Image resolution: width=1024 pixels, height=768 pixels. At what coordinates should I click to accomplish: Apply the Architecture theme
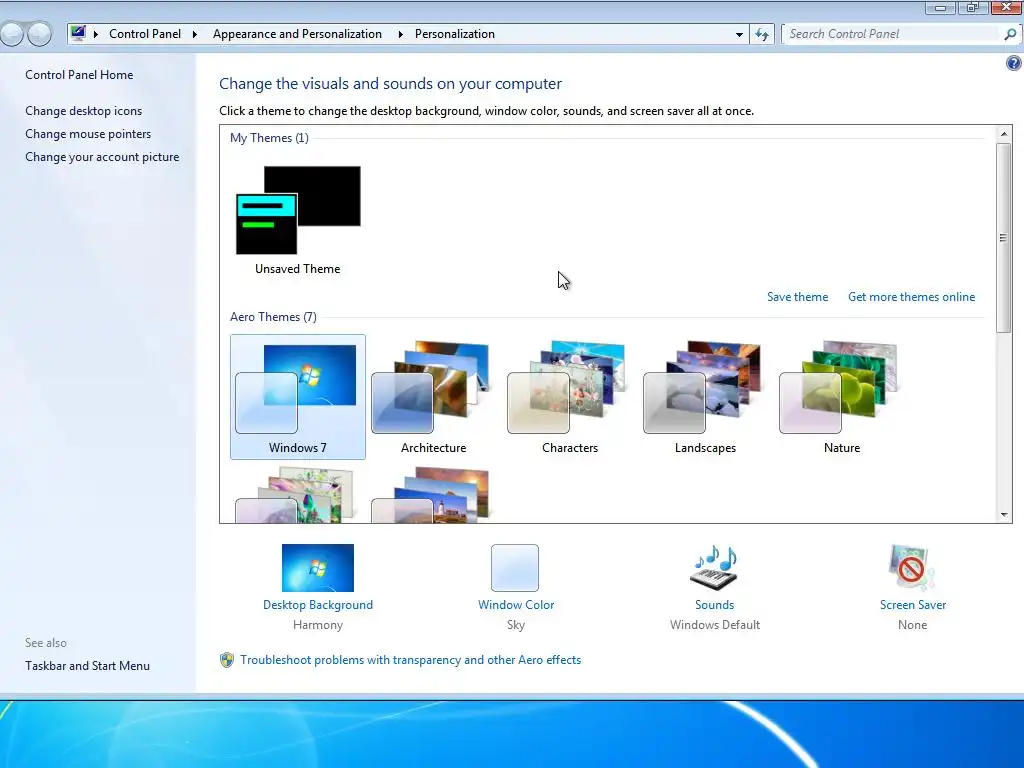point(433,396)
